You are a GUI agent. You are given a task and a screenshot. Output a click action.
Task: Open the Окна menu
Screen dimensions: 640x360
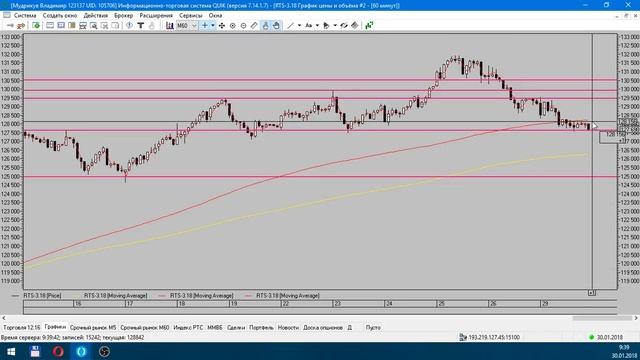[215, 16]
